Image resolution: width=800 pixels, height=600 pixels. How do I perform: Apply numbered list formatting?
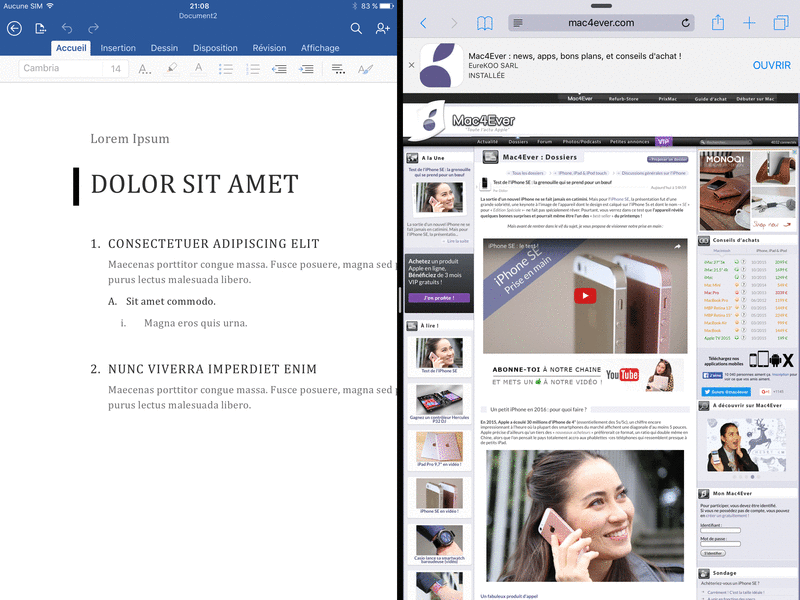pyautogui.click(x=253, y=69)
